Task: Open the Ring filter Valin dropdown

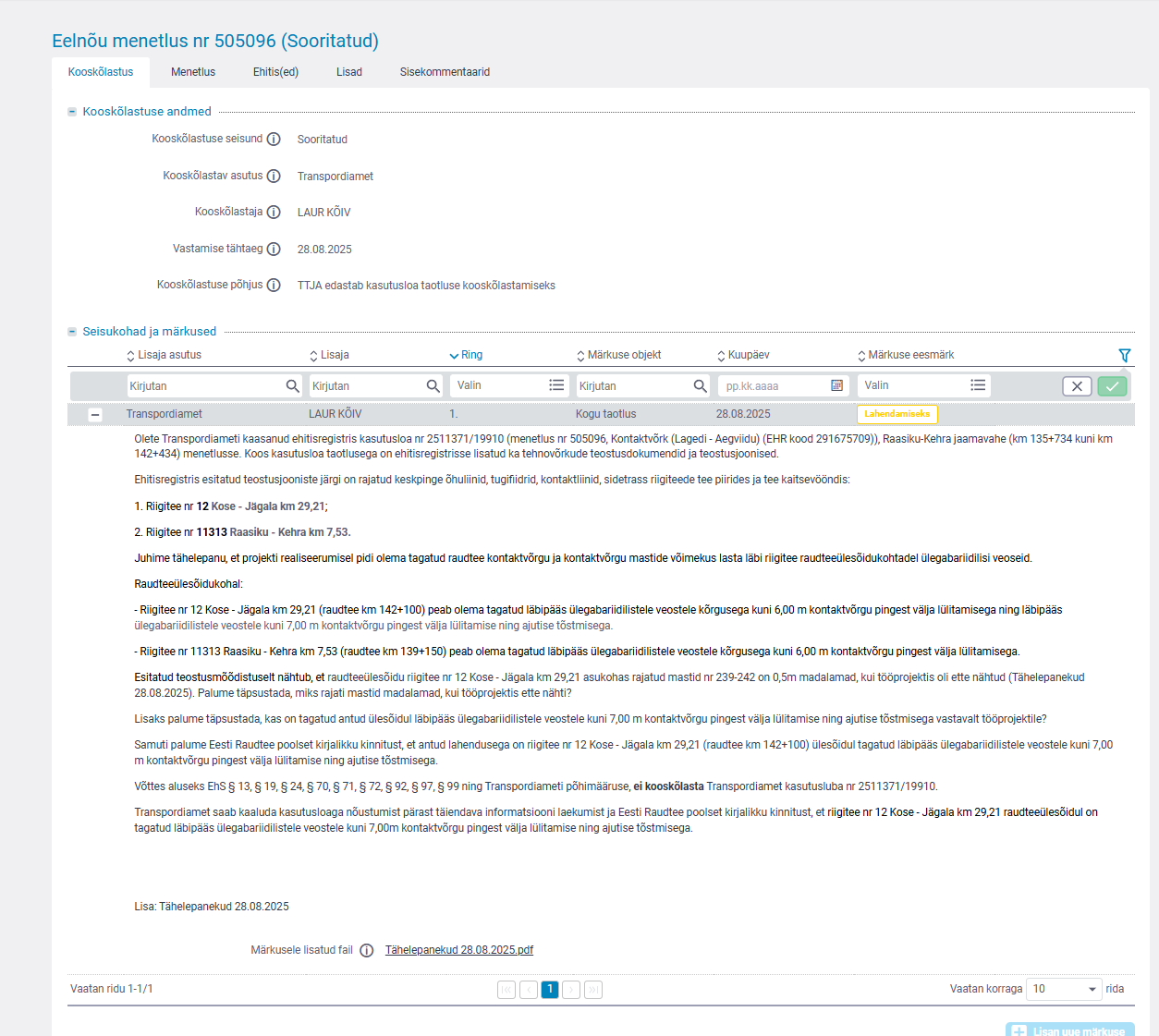Action: (510, 385)
